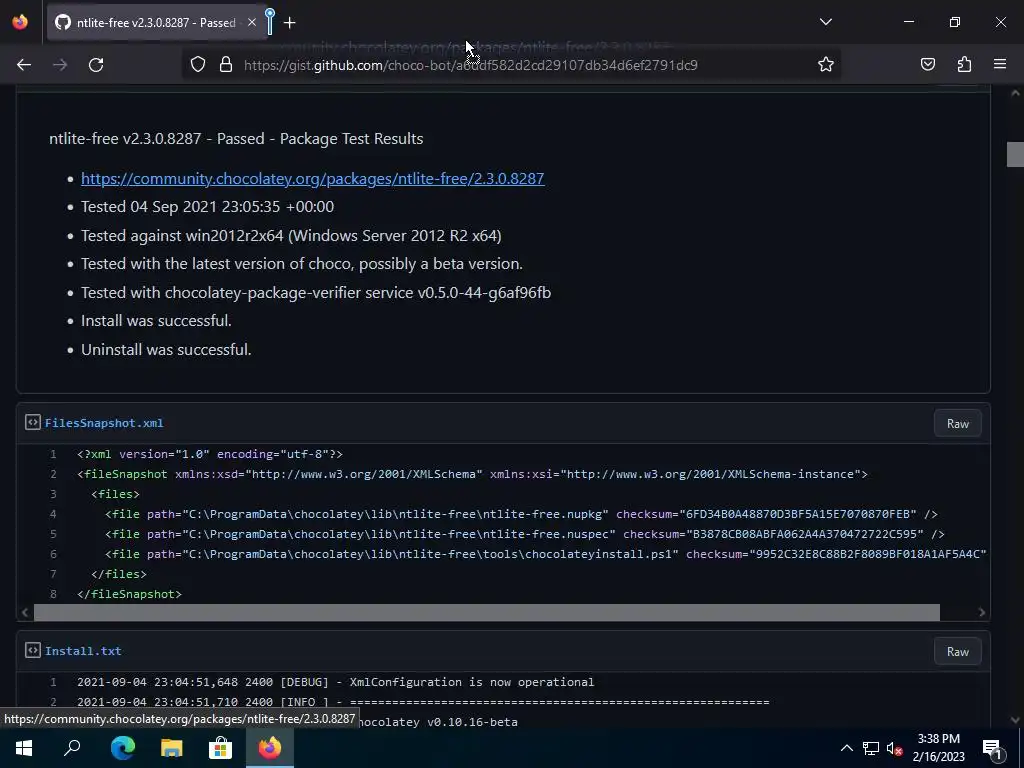This screenshot has width=1024, height=768.
Task: Click Firefox icon in the taskbar
Action: point(269,748)
